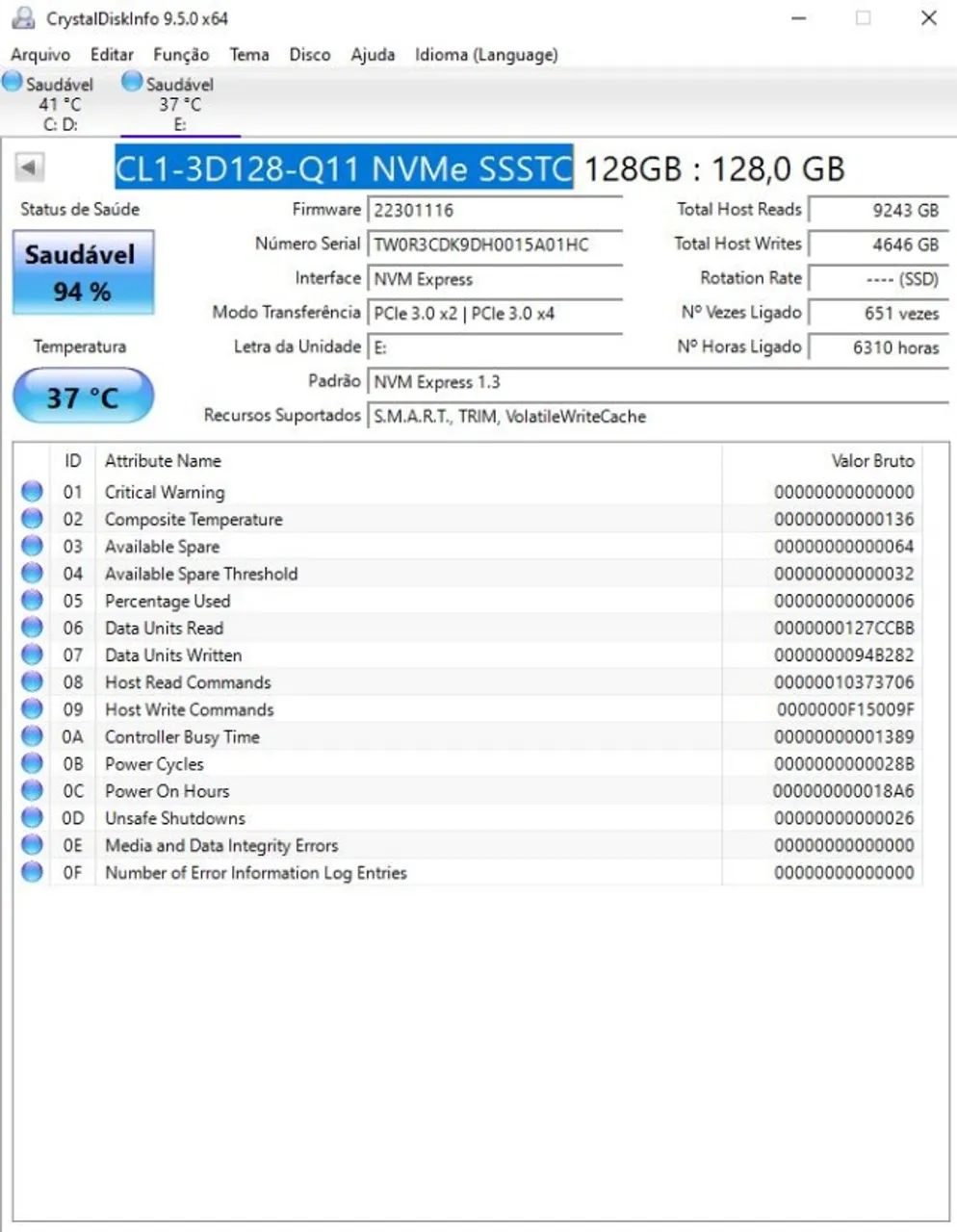
Task: Click status orb for Host Write Commands row
Action: (x=32, y=708)
